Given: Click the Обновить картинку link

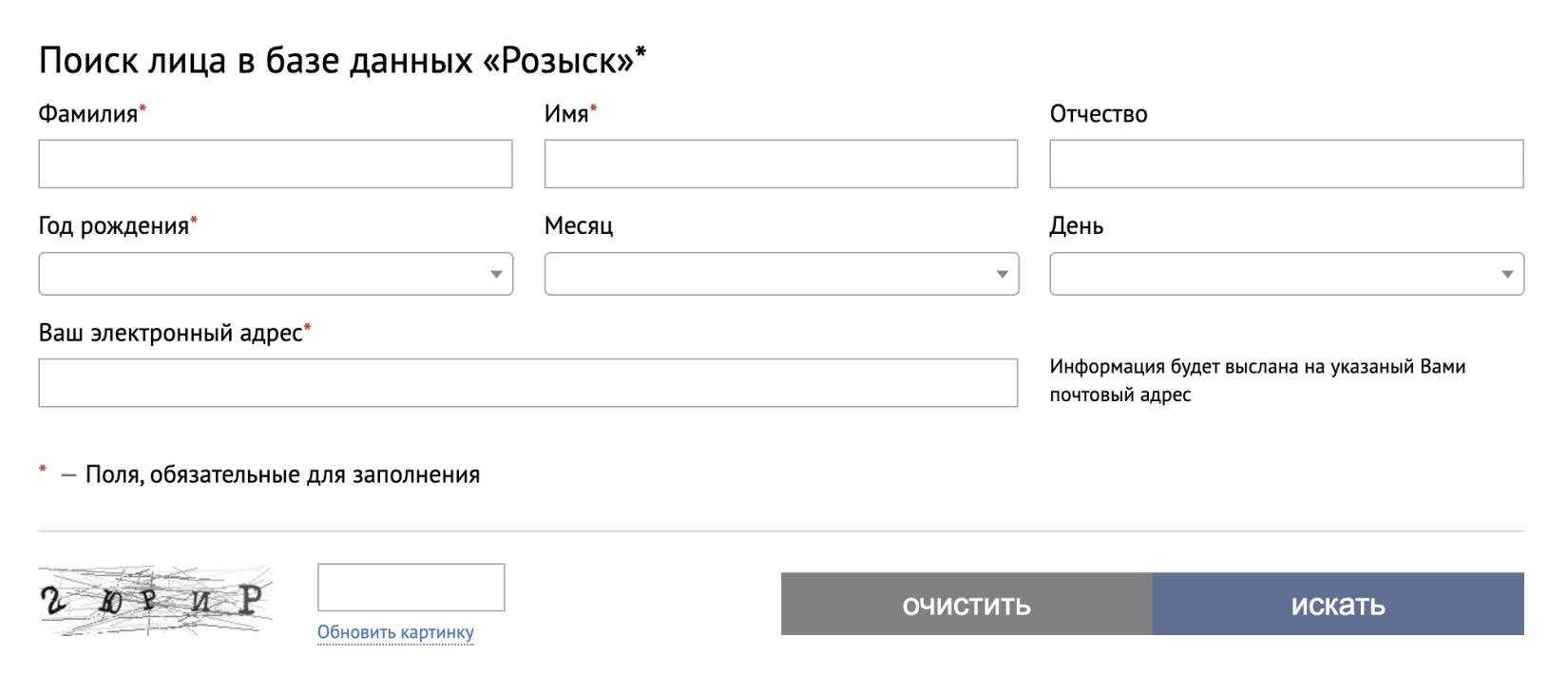Looking at the screenshot, I should coord(395,632).
